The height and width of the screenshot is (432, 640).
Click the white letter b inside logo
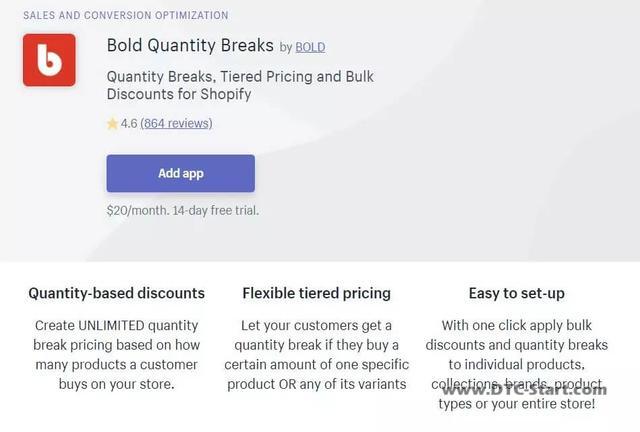(x=49, y=60)
